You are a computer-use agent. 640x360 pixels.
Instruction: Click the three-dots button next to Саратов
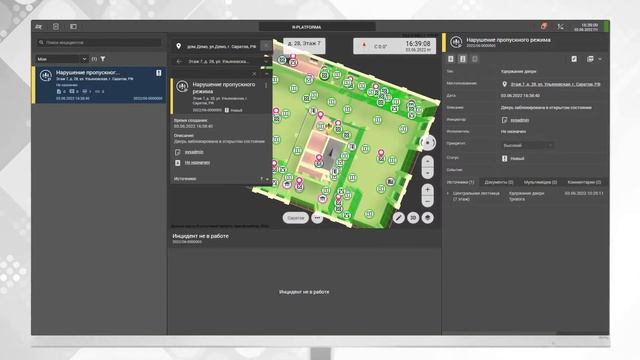317,218
